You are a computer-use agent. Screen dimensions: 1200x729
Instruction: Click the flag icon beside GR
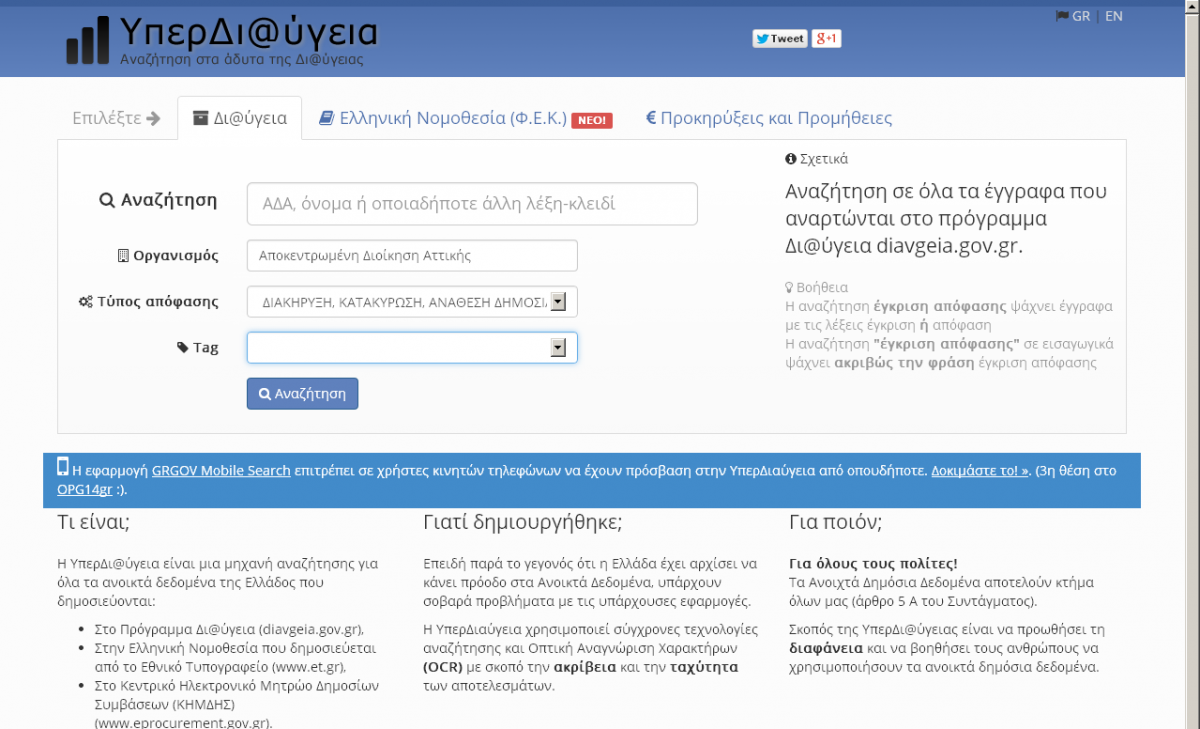click(x=1062, y=16)
